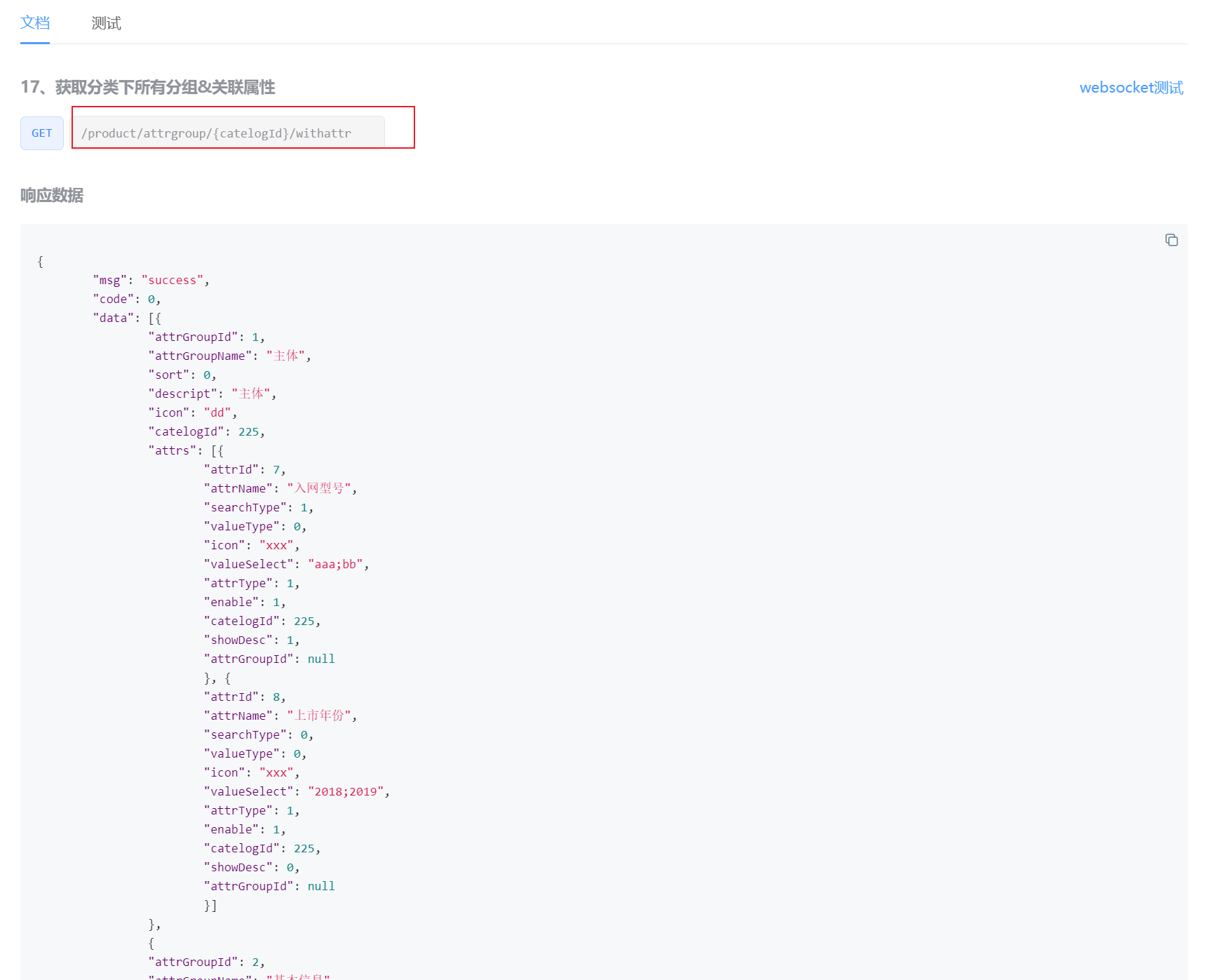The height and width of the screenshot is (980, 1232).
Task: Click the "showDesc": 0 line
Action: (252, 867)
